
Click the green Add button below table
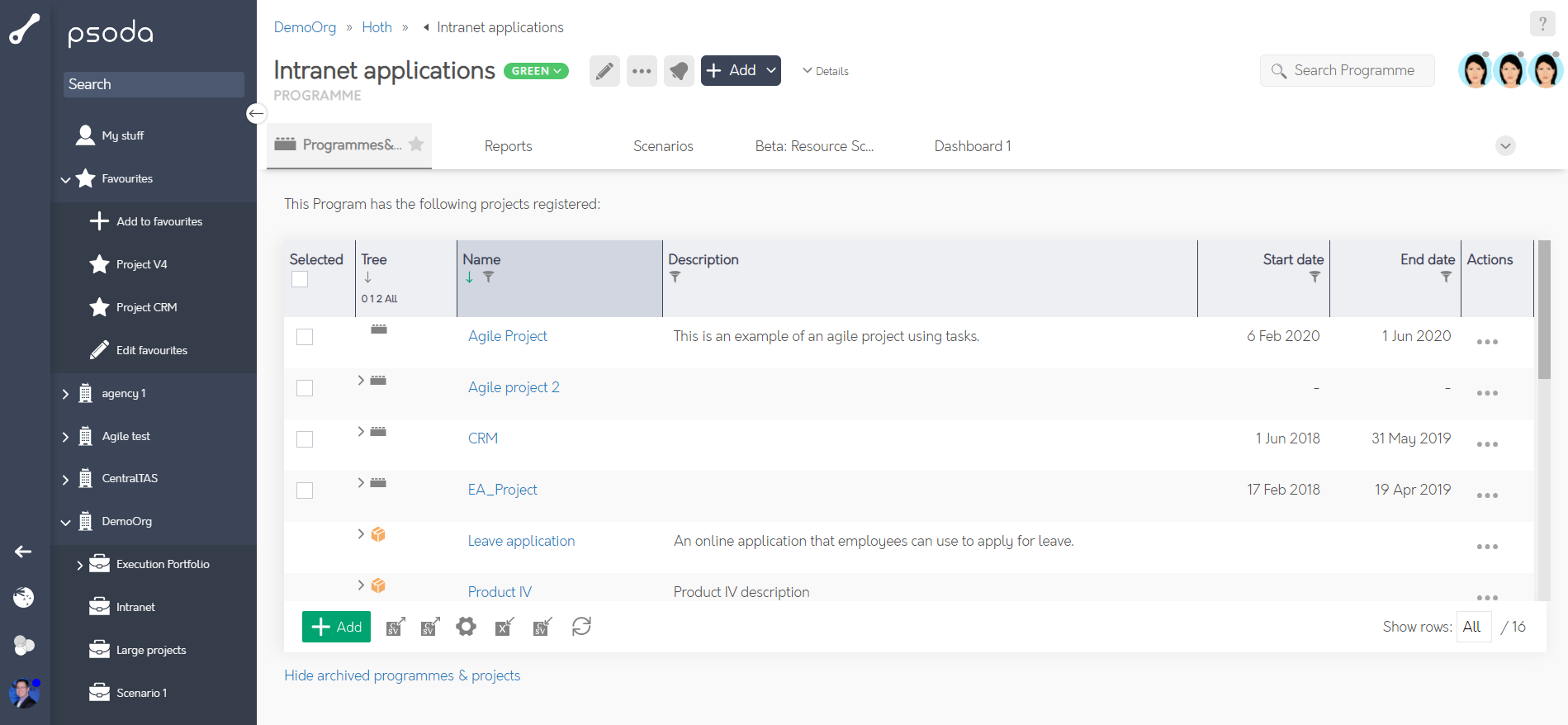coord(336,627)
